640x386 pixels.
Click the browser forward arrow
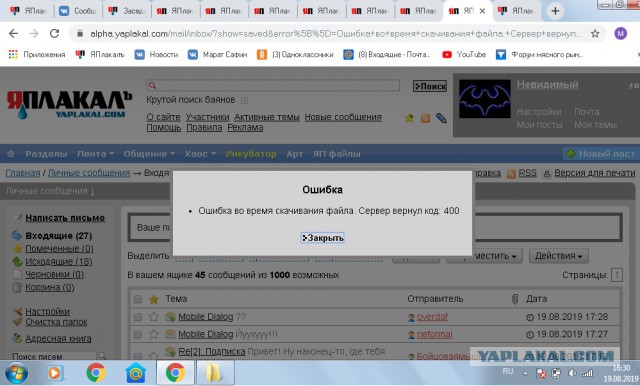tap(34, 33)
